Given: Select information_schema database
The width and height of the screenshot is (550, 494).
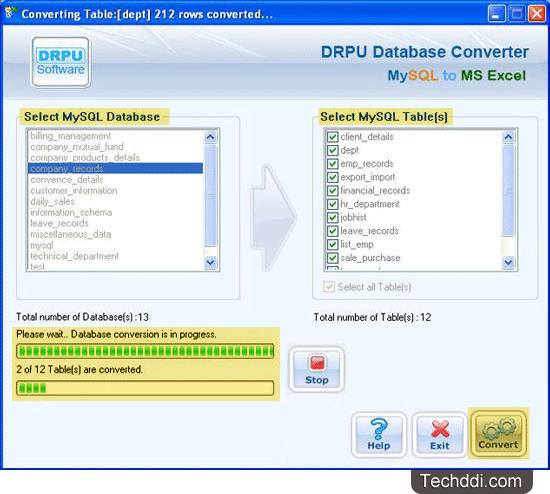Looking at the screenshot, I should coord(115,212).
